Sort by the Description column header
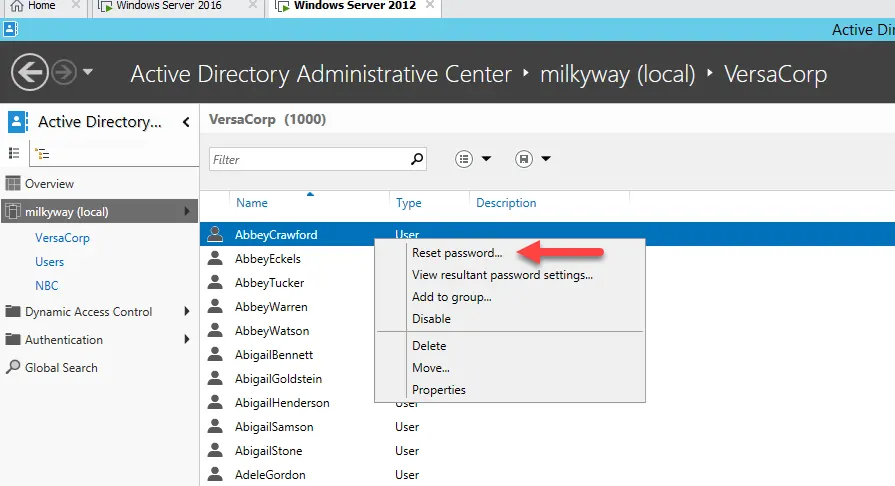 coord(506,203)
